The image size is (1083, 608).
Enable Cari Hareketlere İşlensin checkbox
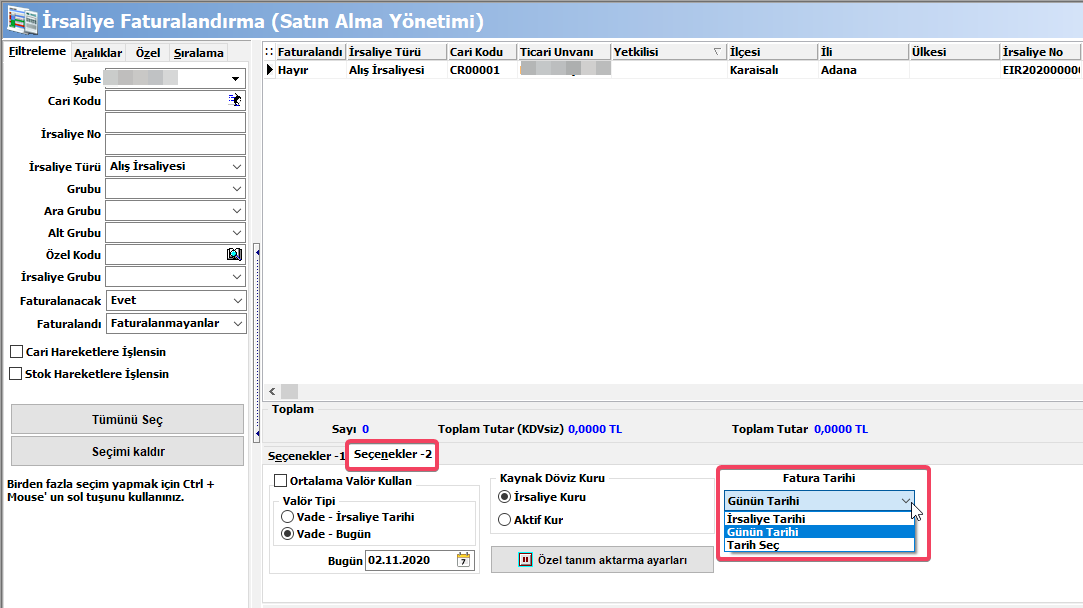(16, 352)
